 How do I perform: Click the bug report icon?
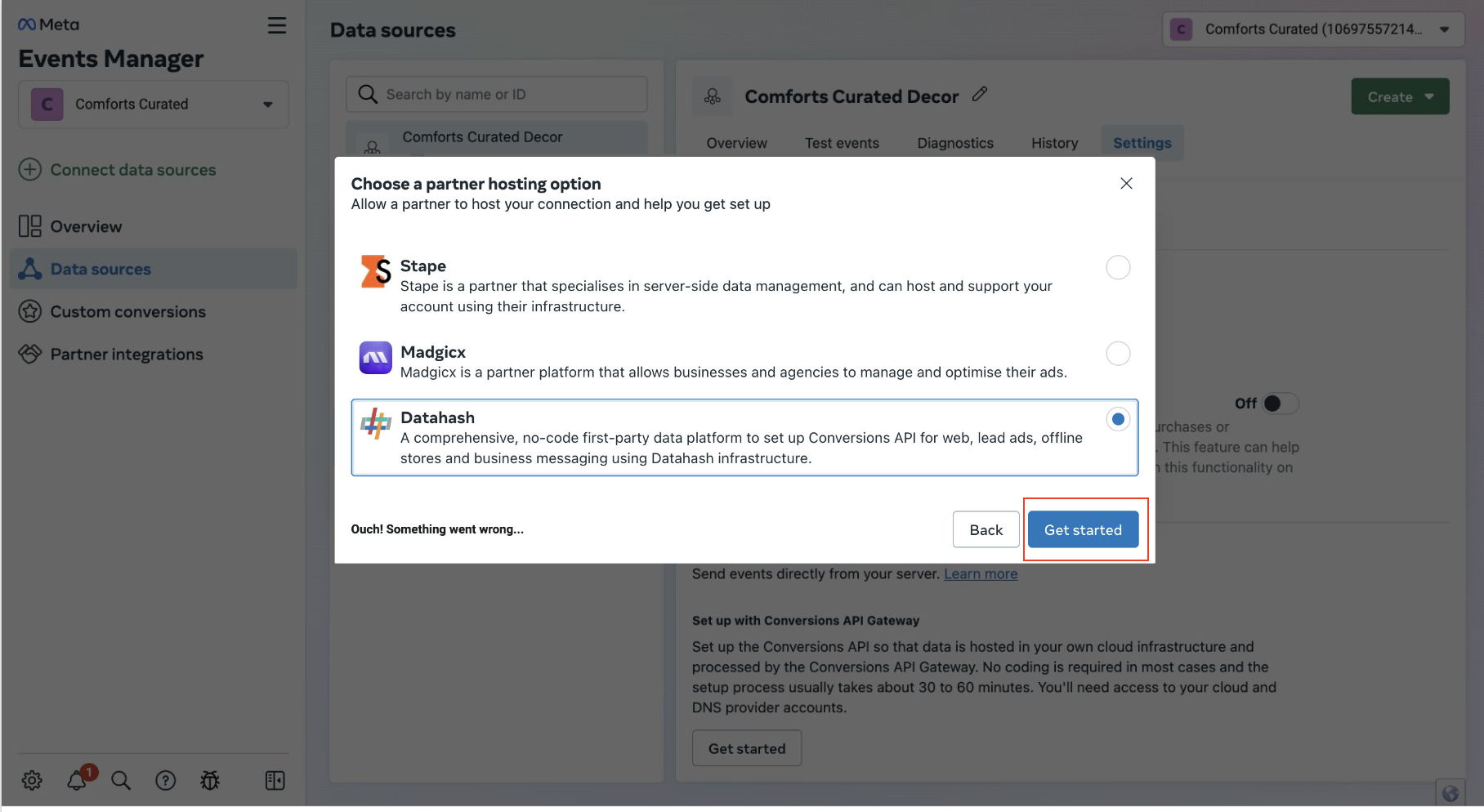[210, 780]
